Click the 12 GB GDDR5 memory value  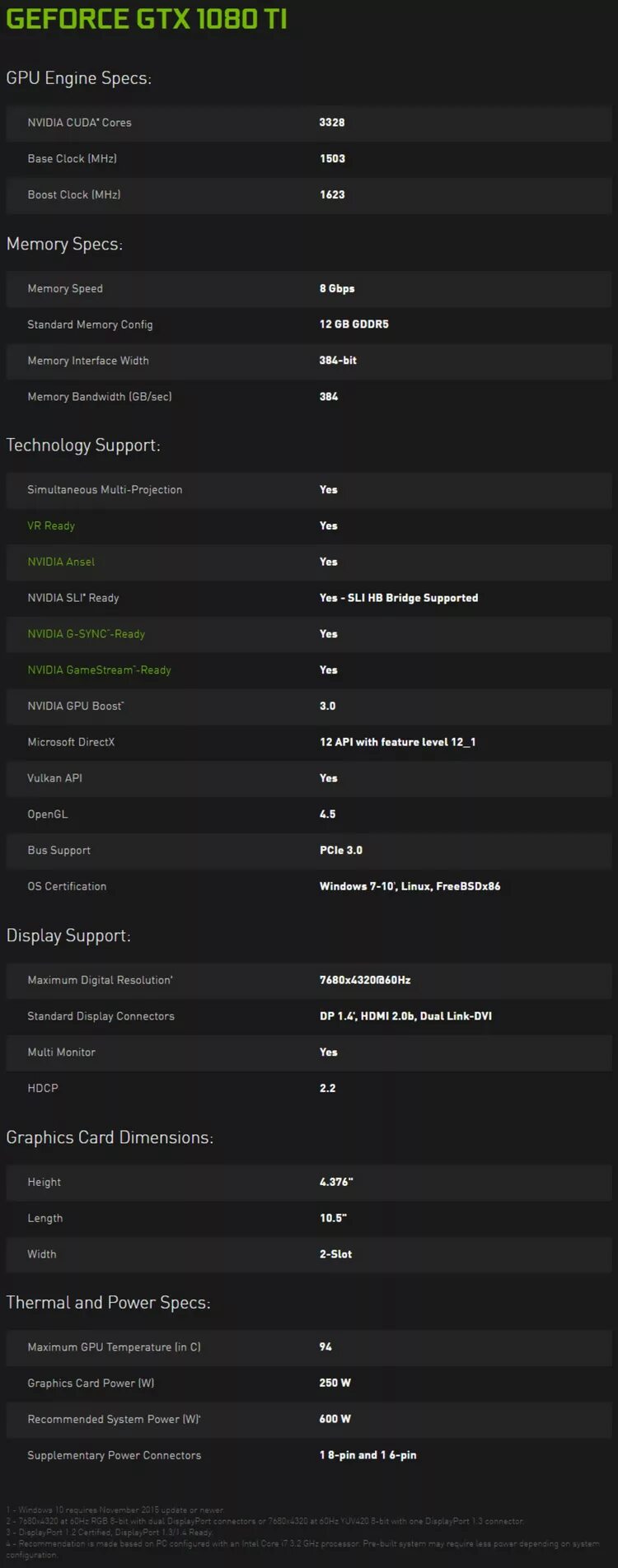[x=354, y=324]
